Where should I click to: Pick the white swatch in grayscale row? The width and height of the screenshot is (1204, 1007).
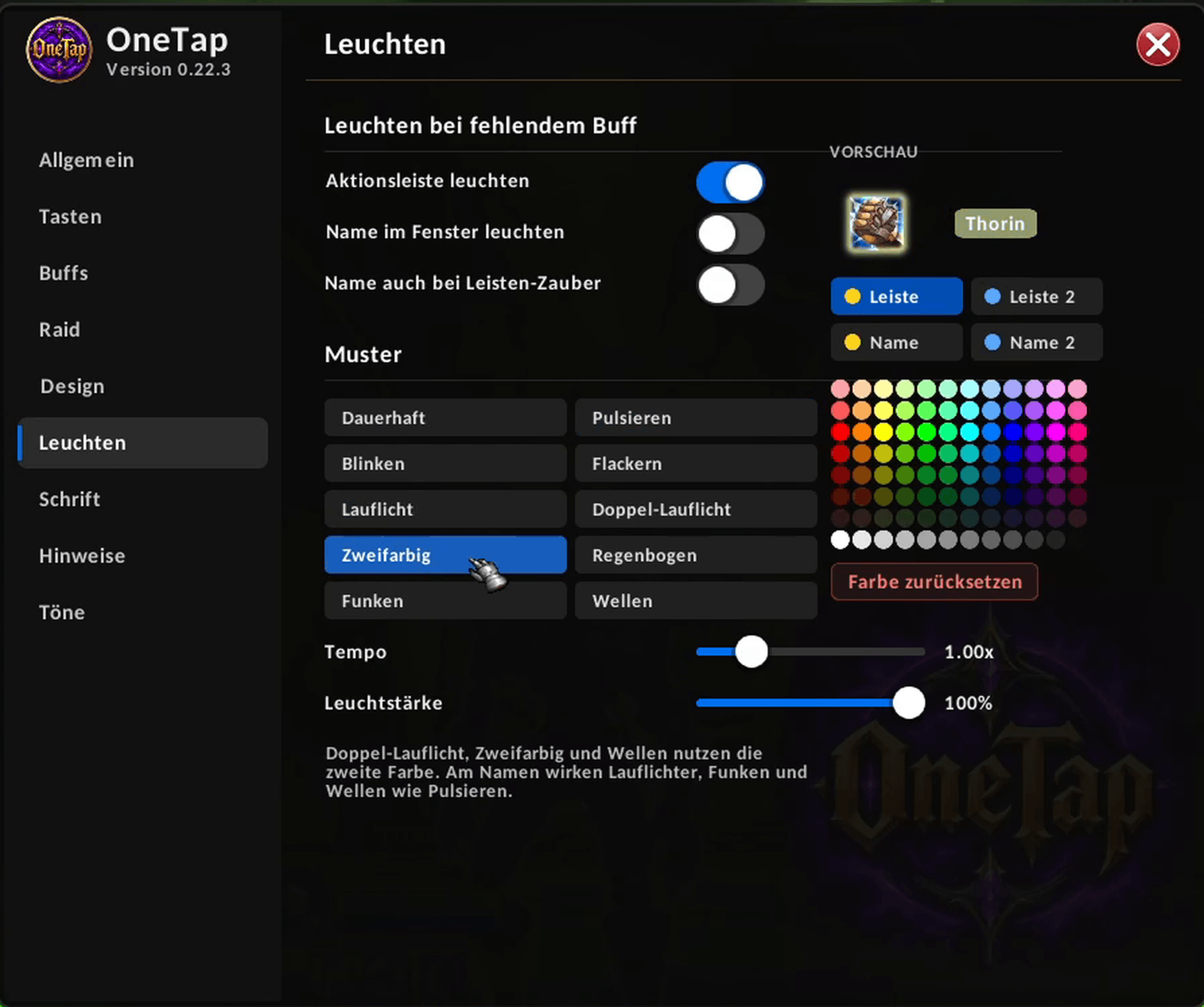840,539
